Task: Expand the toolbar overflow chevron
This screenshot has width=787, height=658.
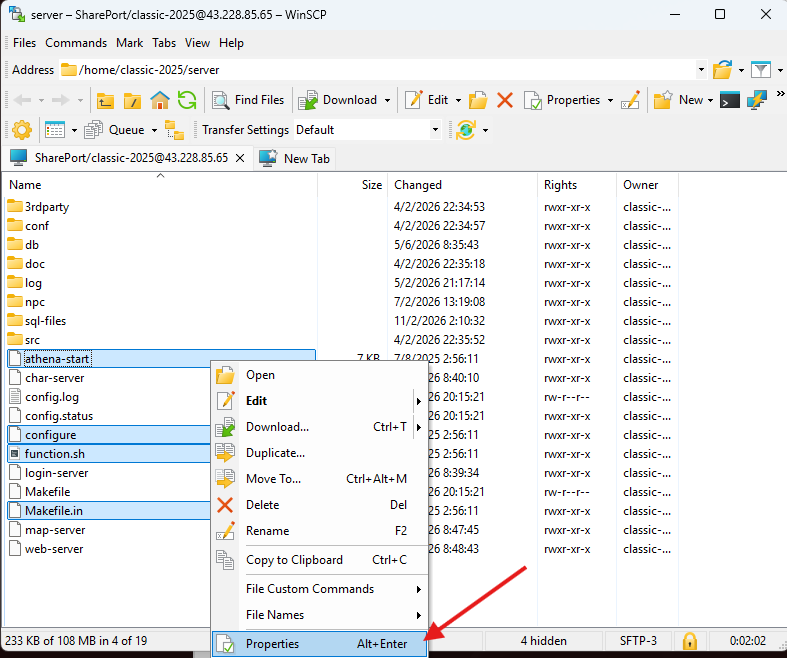Action: 780,94
